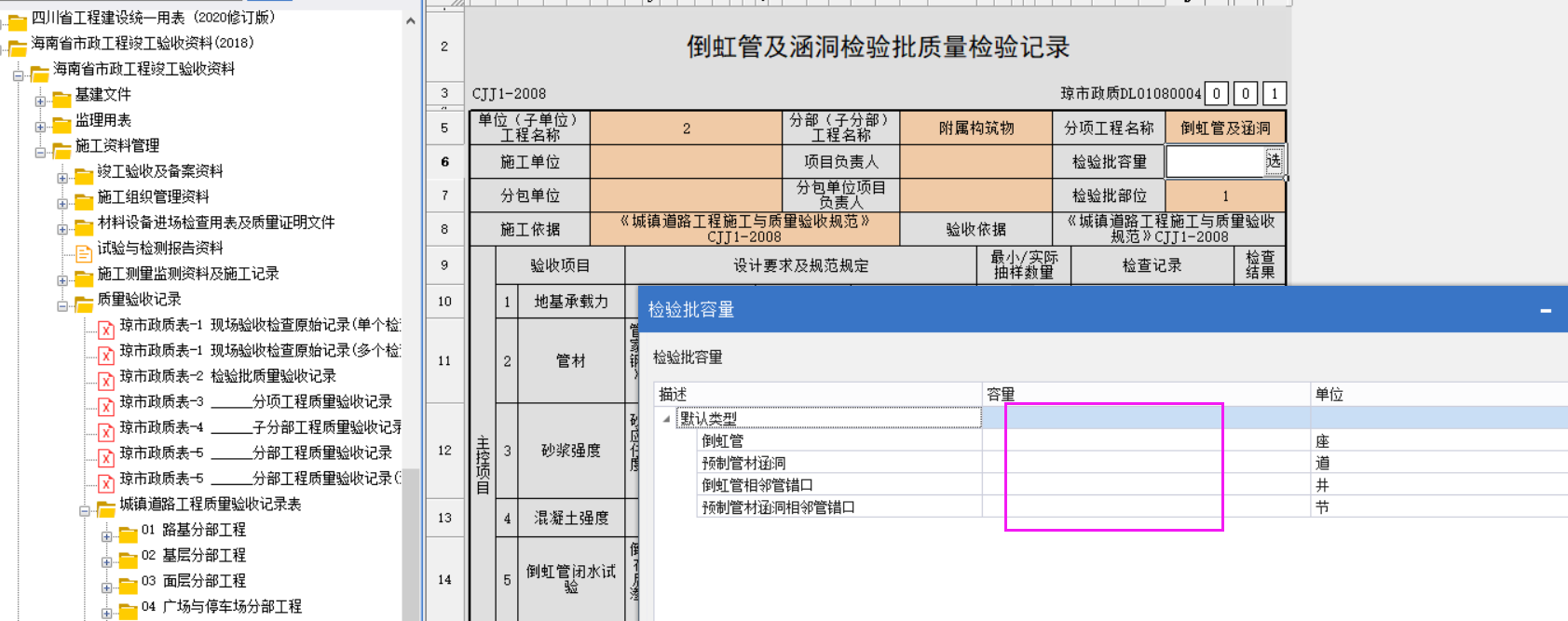
Task: Click scroll-up arrow of tree panel
Action: click(x=411, y=20)
